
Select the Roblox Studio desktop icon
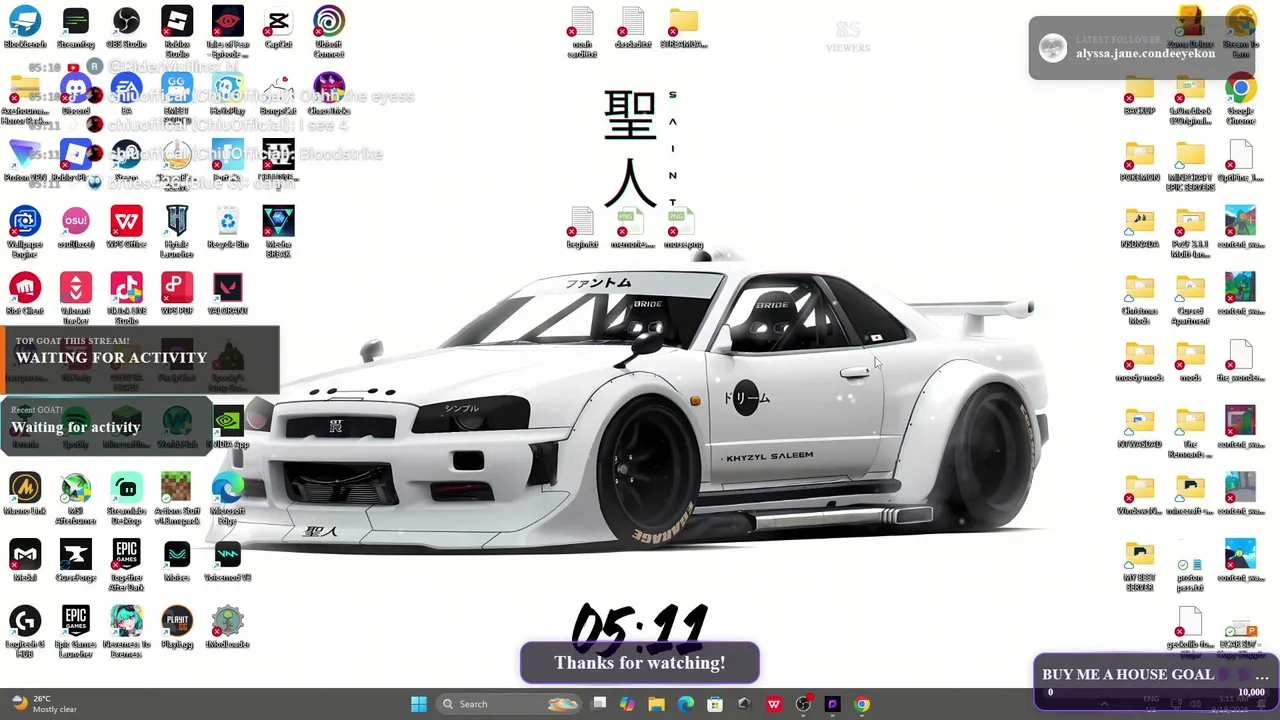point(177,30)
